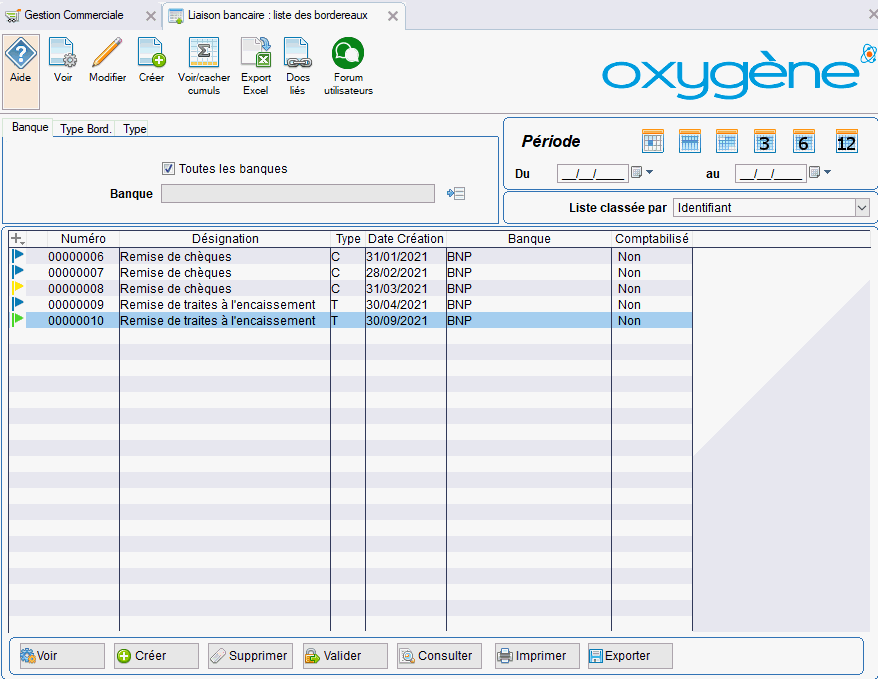The image size is (878, 679).
Task: Click the bank selection list icon
Action: pos(456,194)
